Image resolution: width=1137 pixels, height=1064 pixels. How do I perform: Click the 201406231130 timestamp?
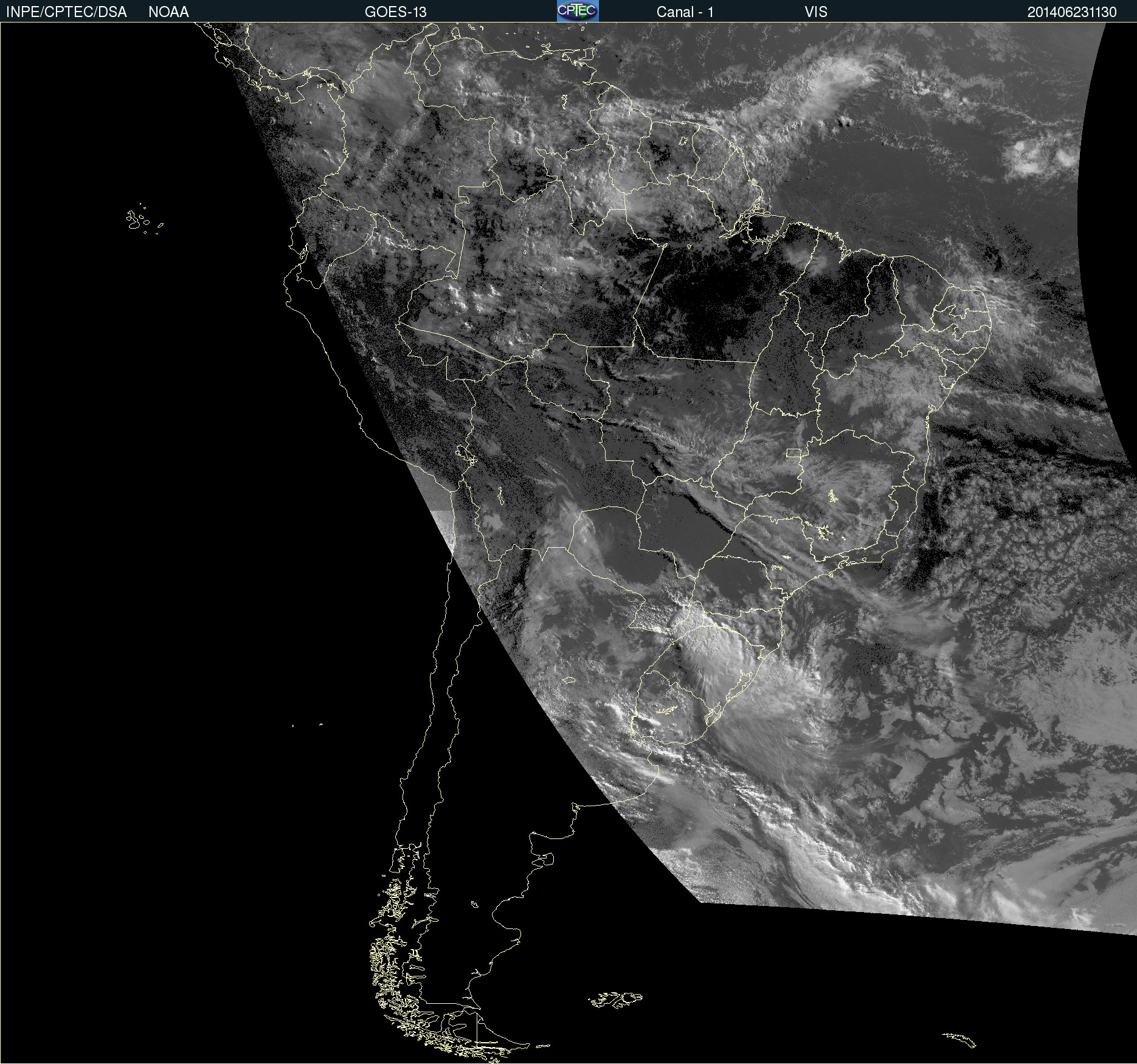click(1071, 12)
